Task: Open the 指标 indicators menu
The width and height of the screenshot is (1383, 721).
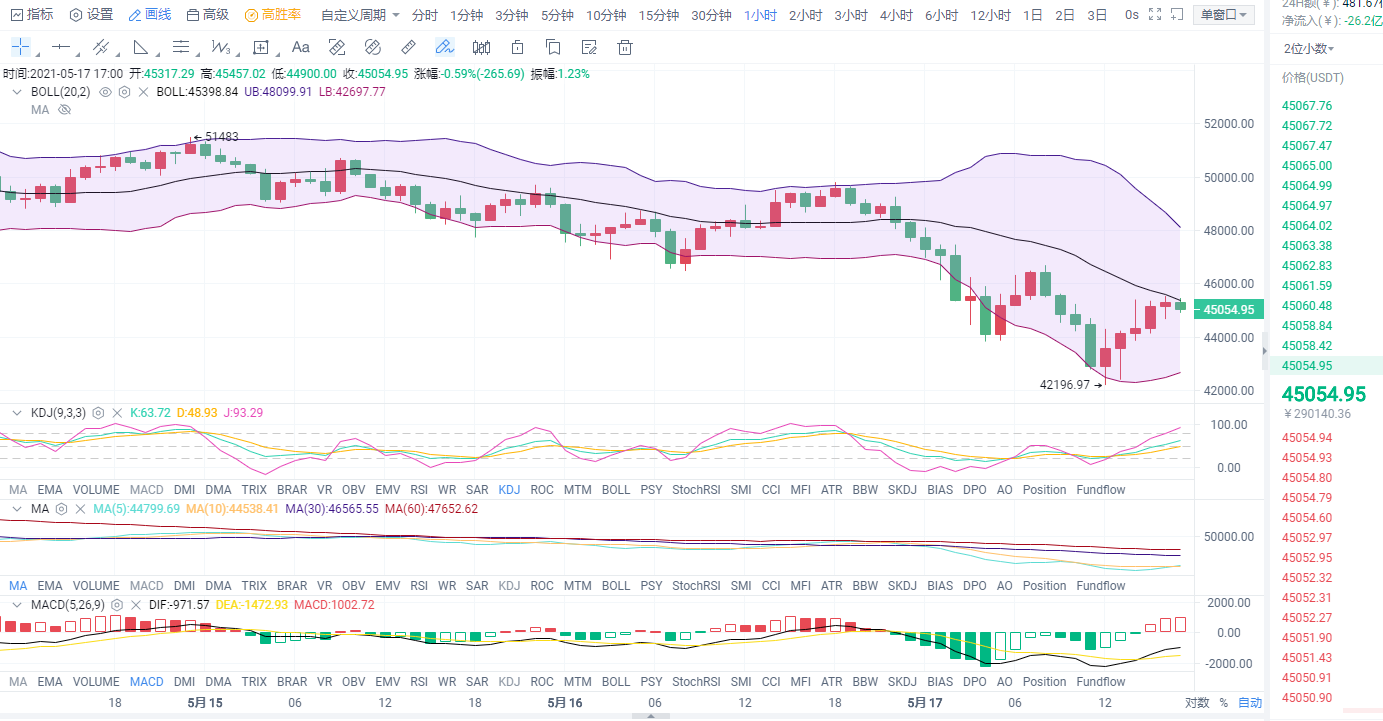Action: click(32, 15)
